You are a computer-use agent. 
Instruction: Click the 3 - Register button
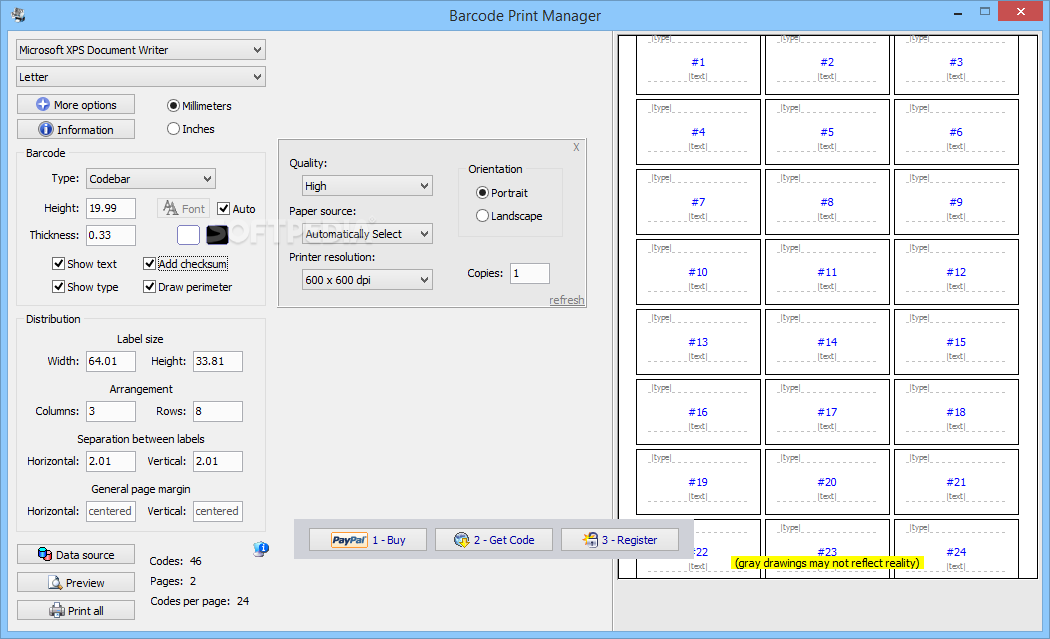(x=619, y=540)
